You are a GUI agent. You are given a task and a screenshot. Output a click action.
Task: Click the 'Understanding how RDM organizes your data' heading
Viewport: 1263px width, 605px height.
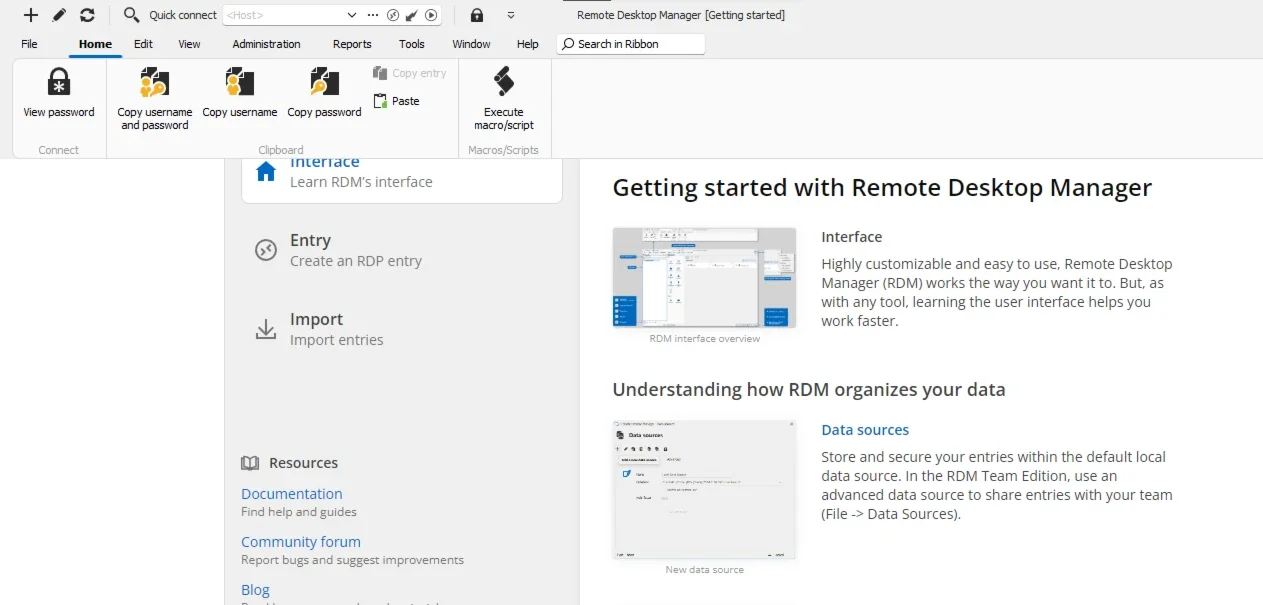809,389
